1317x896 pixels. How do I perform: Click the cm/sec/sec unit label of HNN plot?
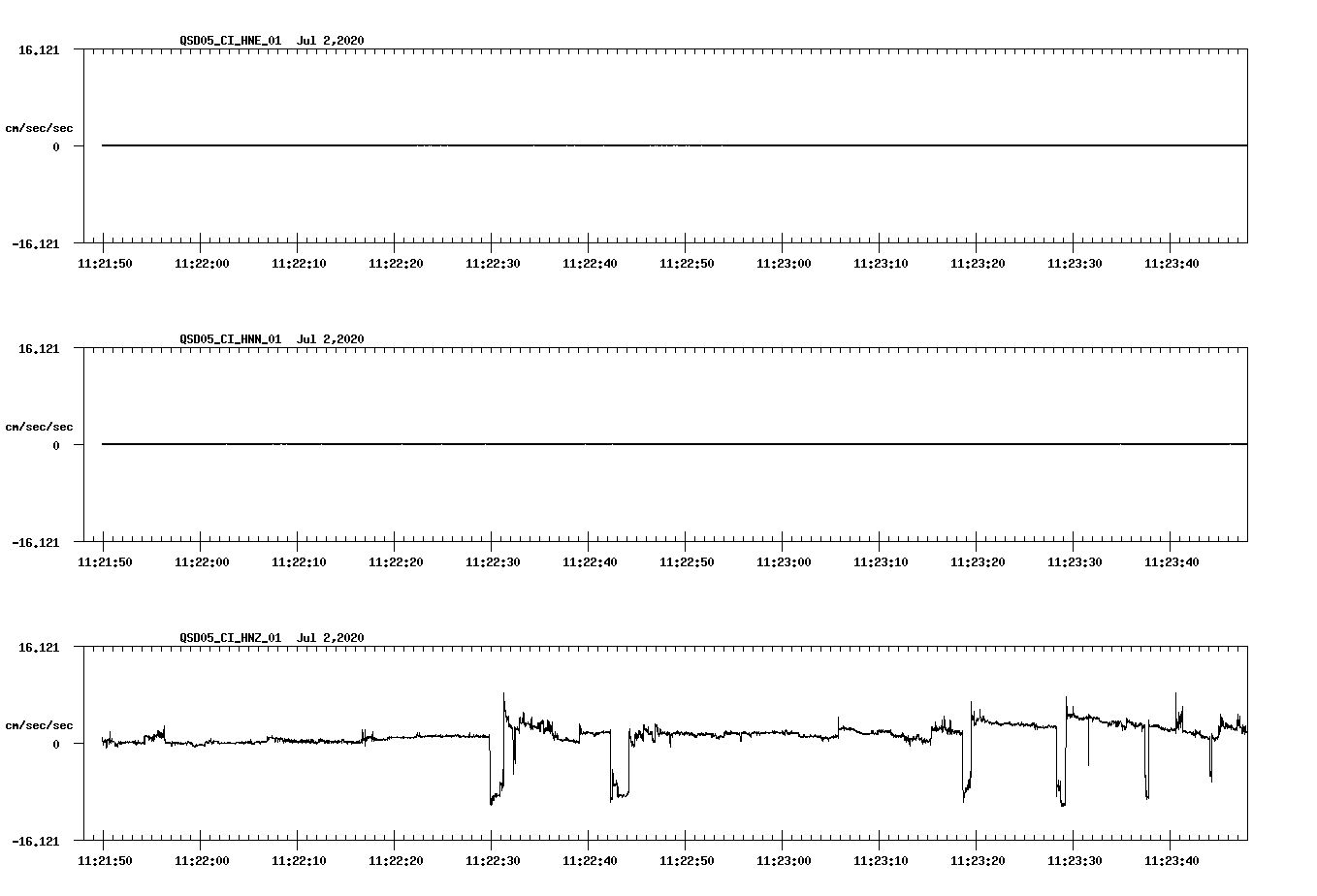pyautogui.click(x=39, y=427)
